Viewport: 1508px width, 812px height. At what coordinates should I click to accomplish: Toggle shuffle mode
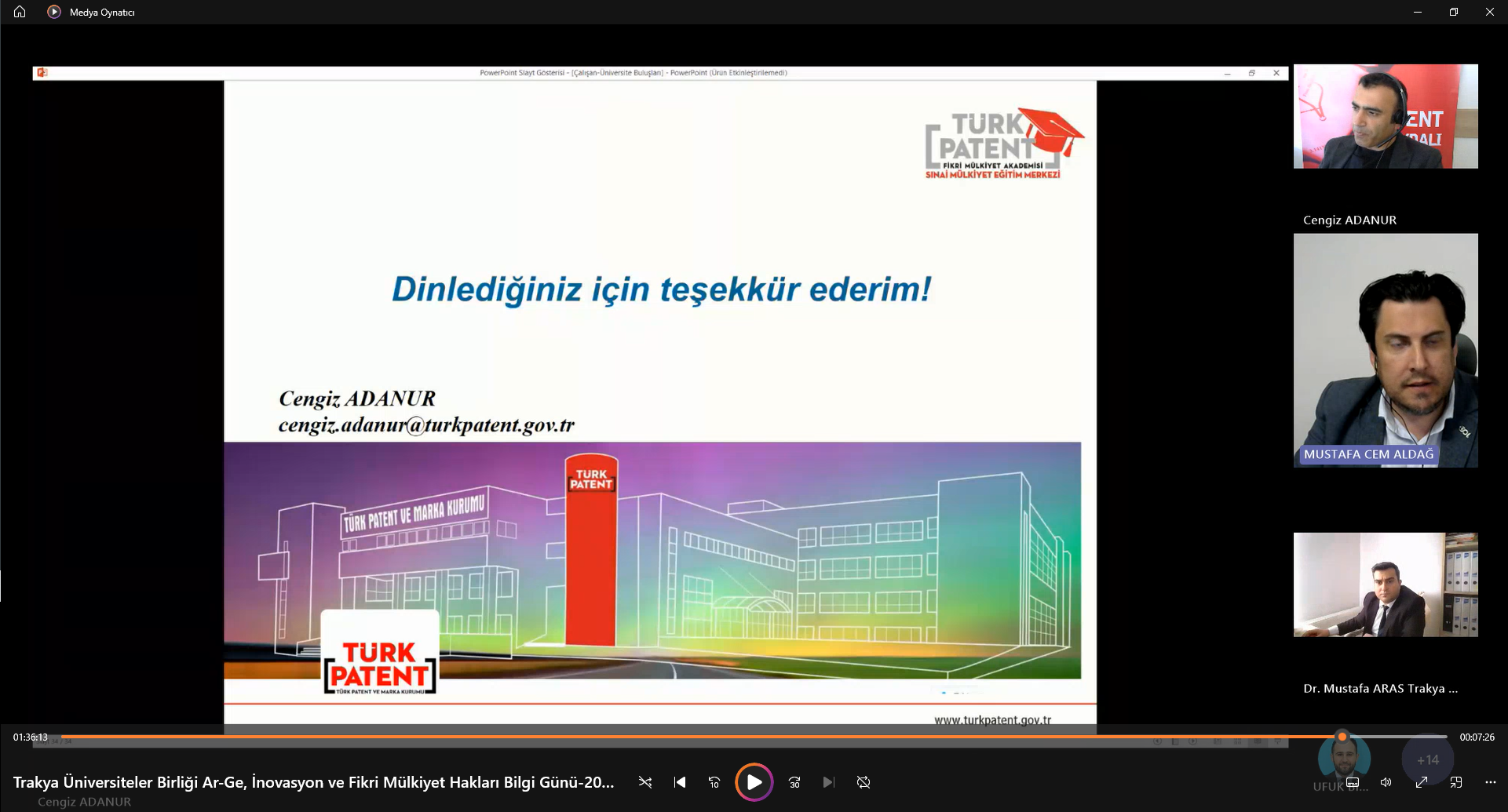point(645,782)
